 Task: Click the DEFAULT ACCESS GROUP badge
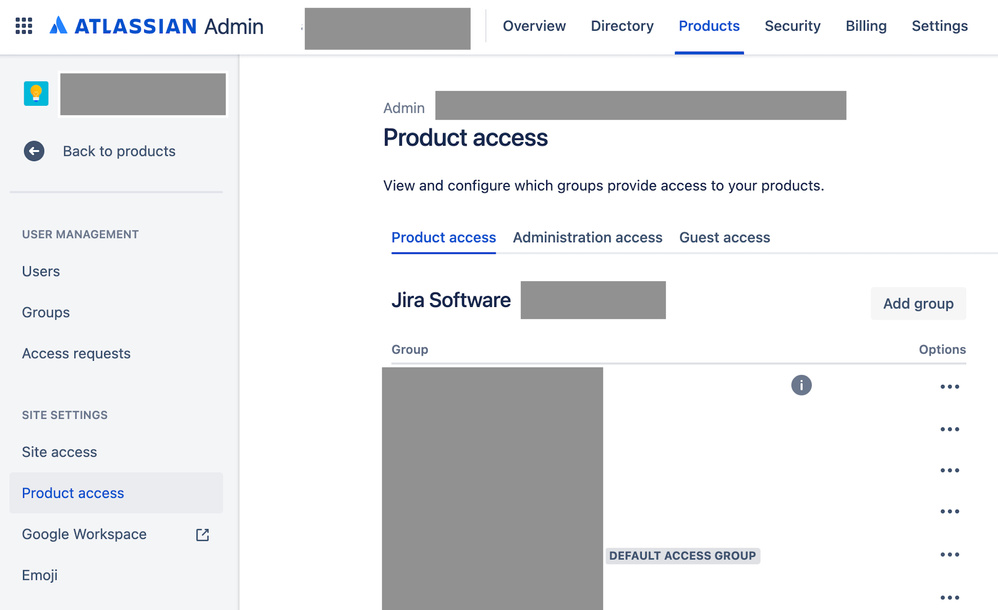click(x=682, y=556)
